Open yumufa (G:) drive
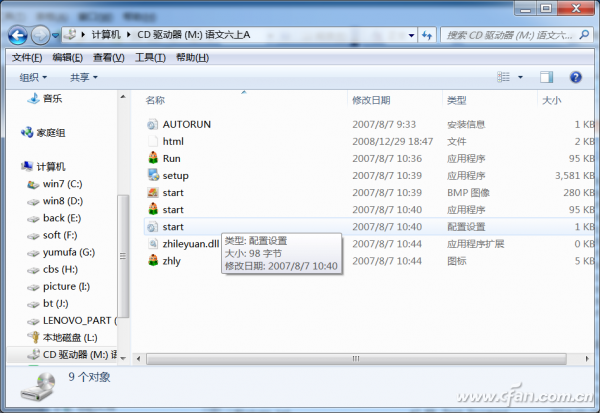This screenshot has height=413, width=600. tap(69, 252)
